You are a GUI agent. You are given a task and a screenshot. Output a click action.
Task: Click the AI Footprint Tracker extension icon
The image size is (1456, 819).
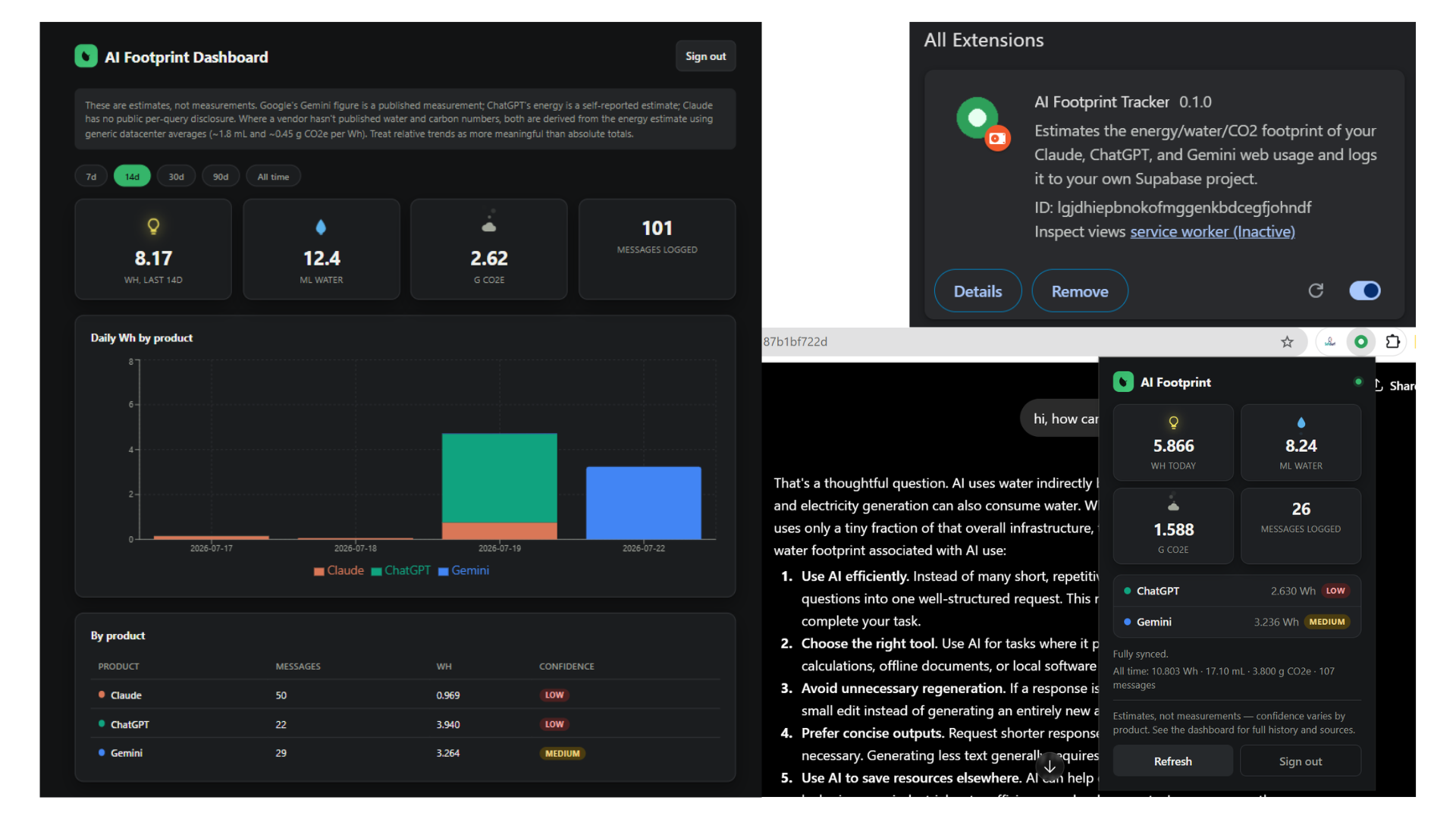983,123
